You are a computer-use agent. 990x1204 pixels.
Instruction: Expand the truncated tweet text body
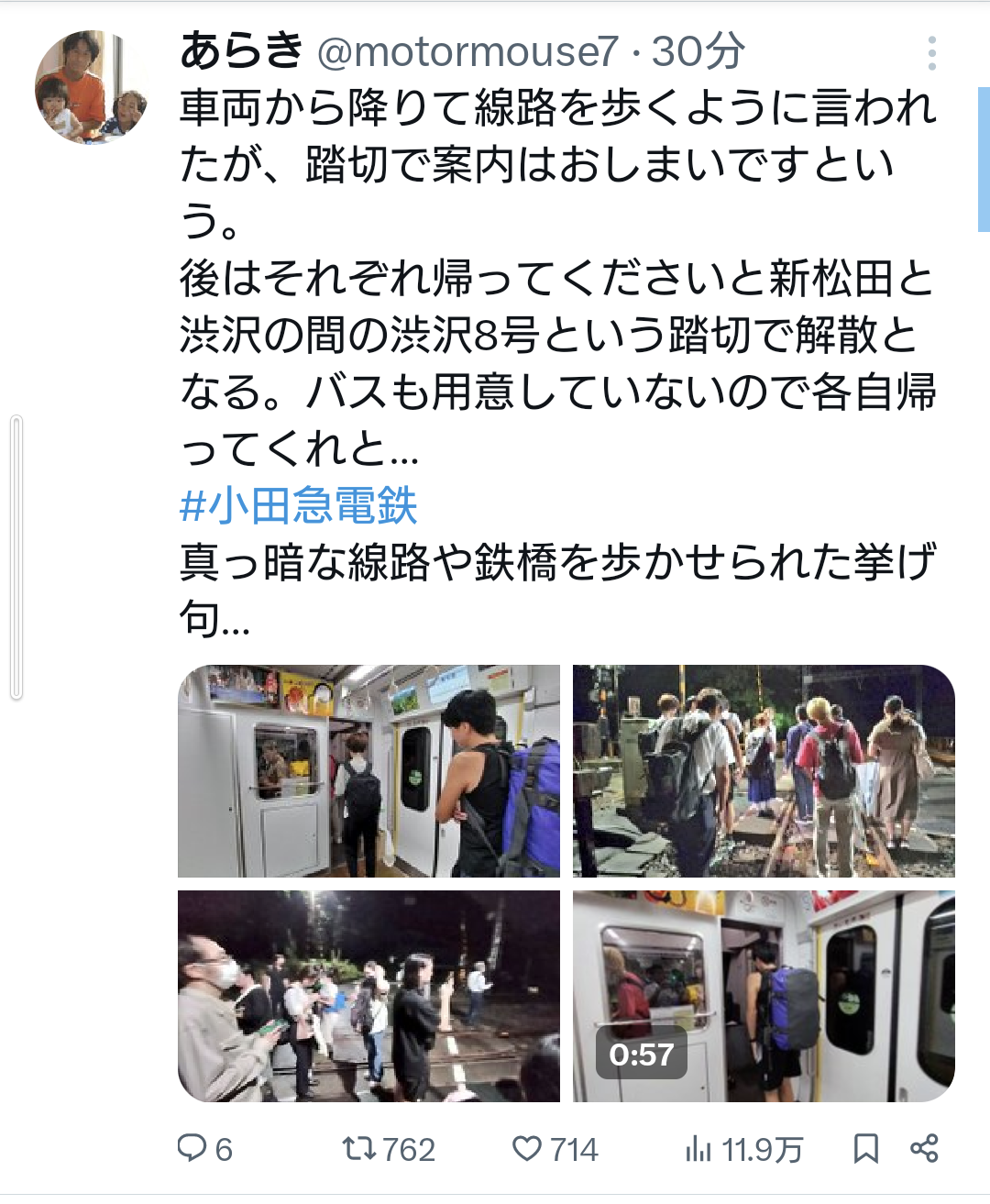[557, 362]
